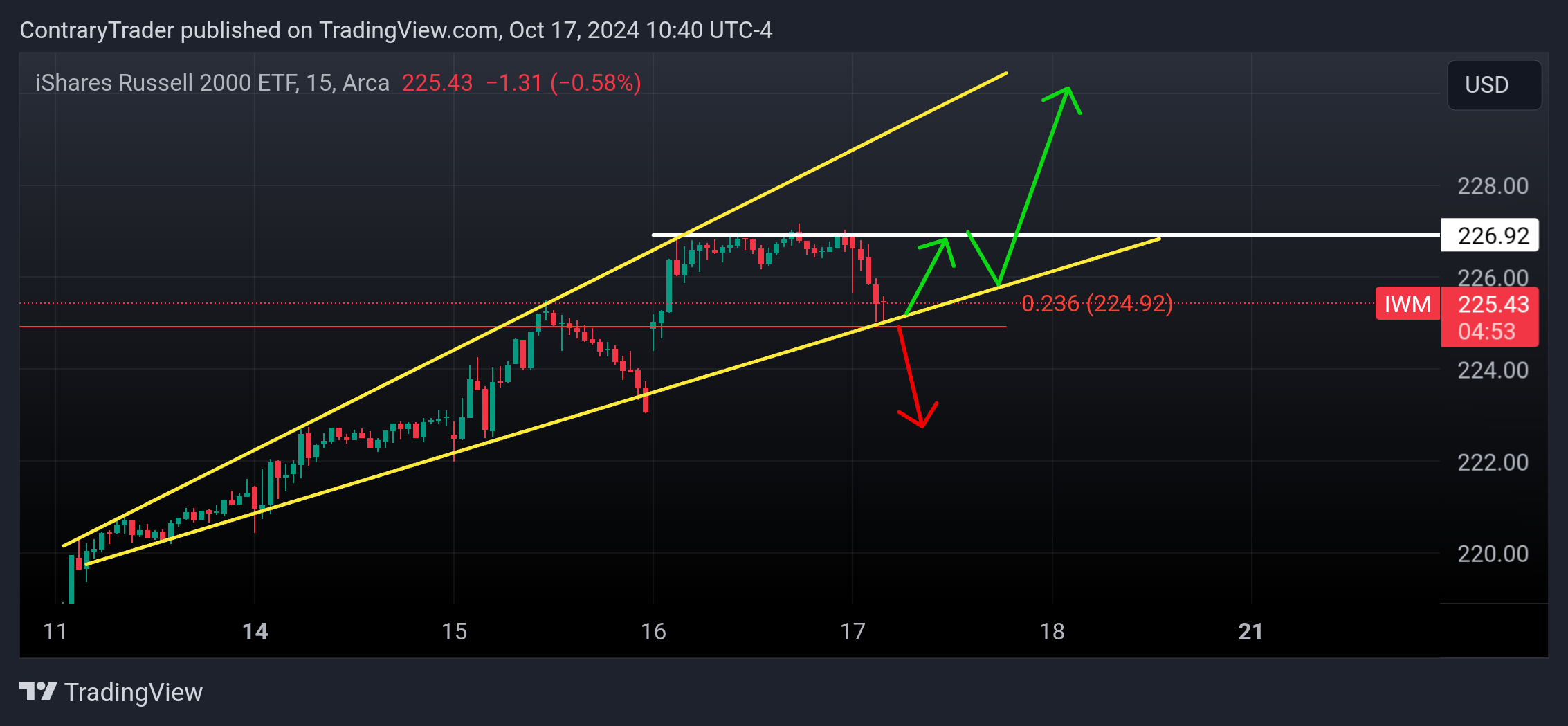Click the 228.00 price axis label
The width and height of the screenshot is (1568, 726).
[x=1493, y=185]
